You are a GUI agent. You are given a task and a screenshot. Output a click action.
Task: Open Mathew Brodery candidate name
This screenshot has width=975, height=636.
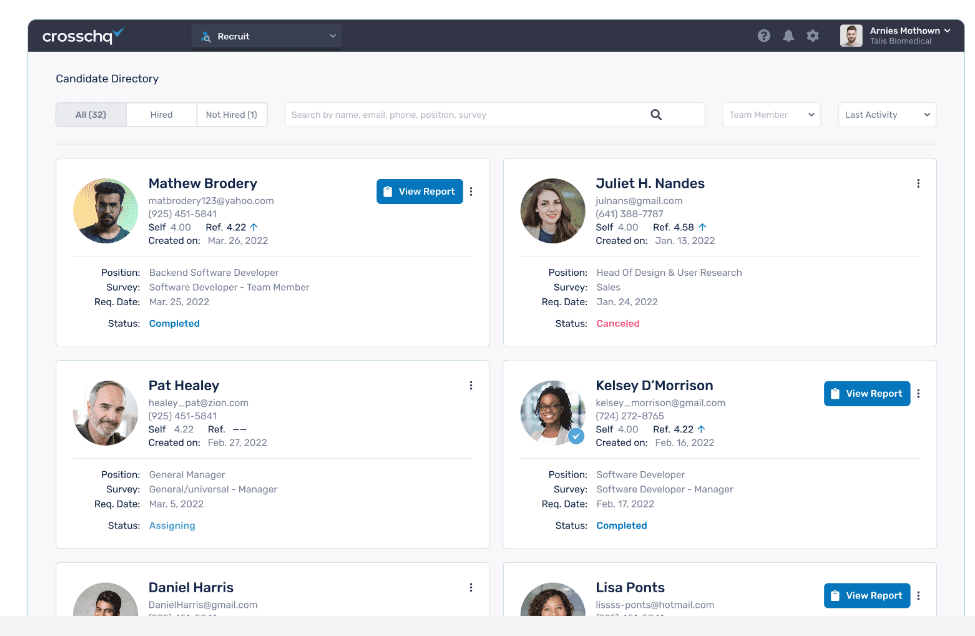[x=203, y=183]
